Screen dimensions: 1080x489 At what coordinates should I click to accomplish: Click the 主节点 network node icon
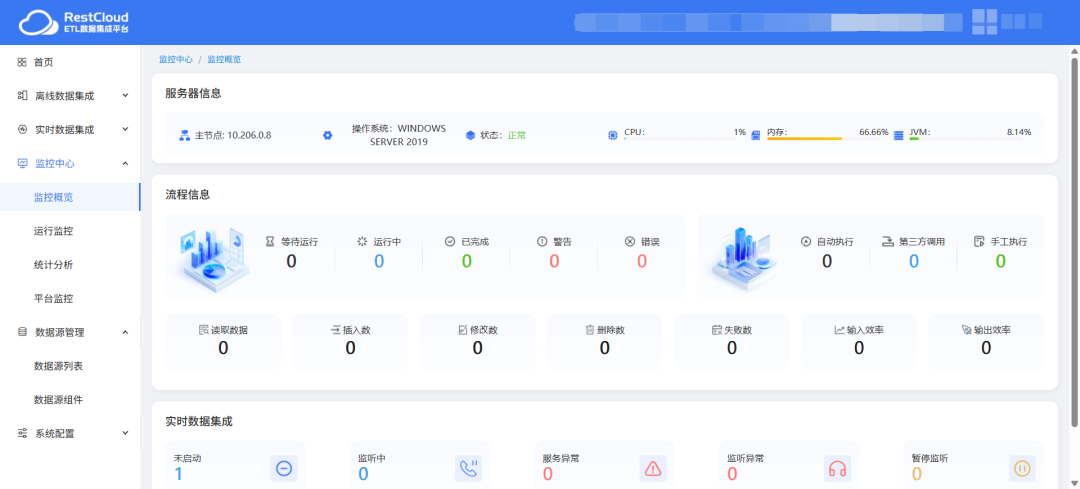click(x=185, y=136)
